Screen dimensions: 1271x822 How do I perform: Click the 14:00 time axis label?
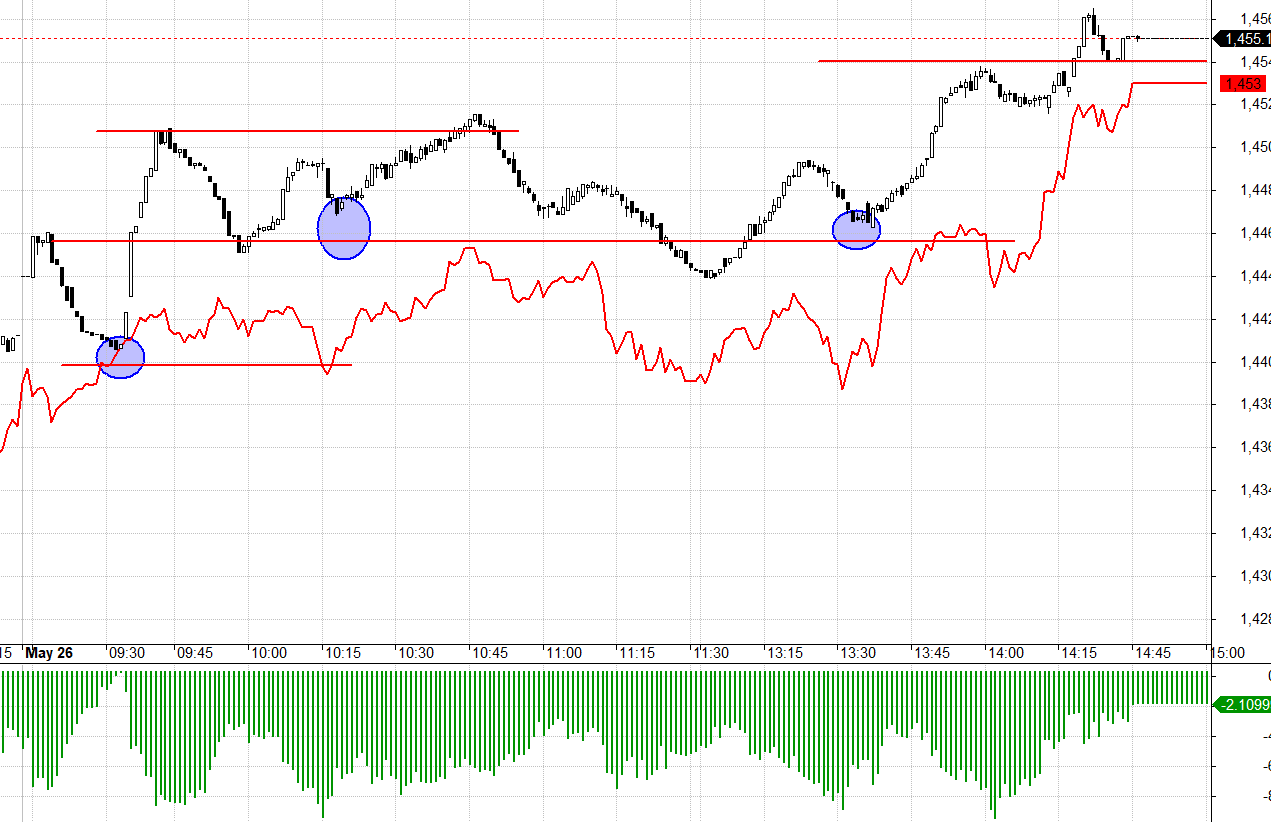click(x=1005, y=653)
